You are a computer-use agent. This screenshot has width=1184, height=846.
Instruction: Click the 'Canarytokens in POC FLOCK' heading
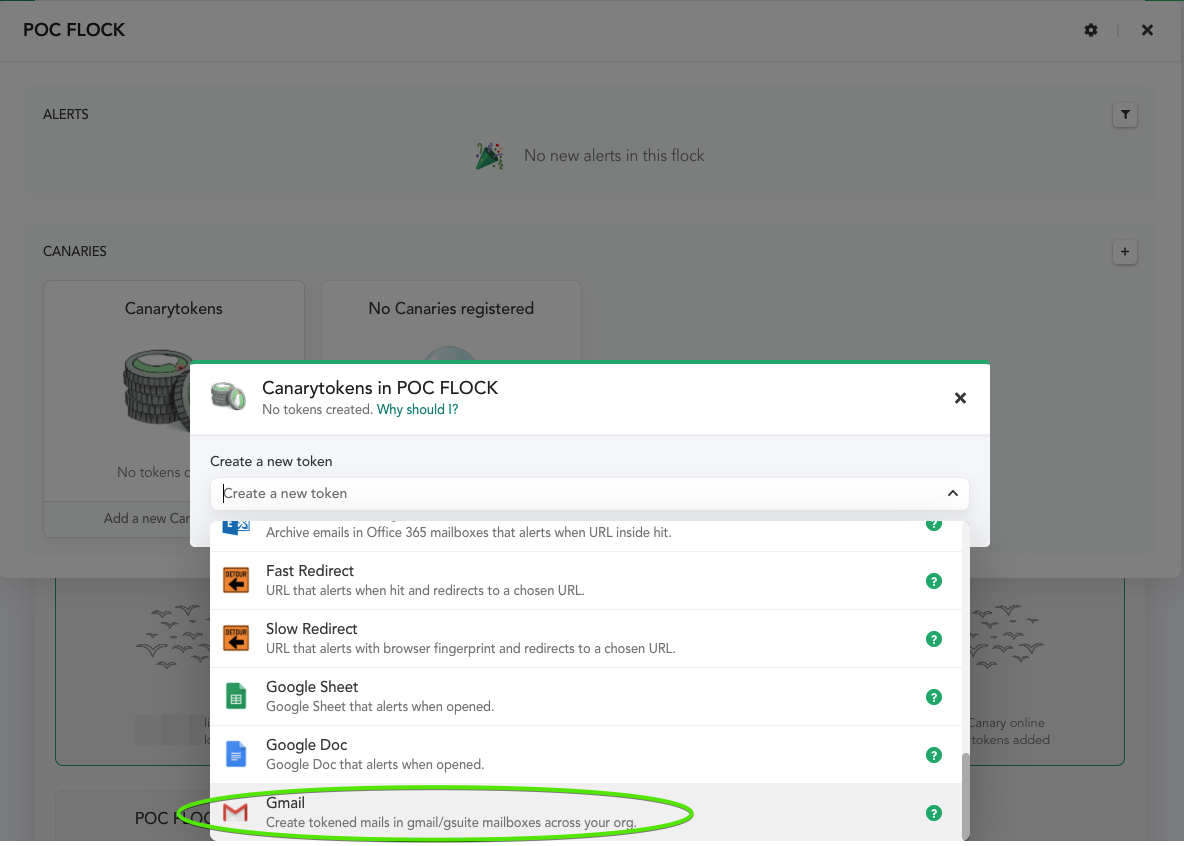[x=380, y=388]
